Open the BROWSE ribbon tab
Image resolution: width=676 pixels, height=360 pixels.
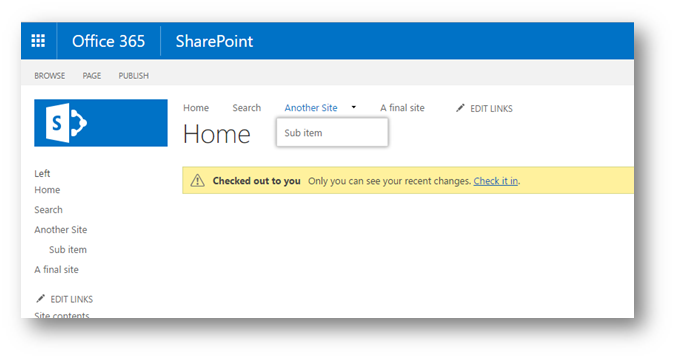(50, 76)
